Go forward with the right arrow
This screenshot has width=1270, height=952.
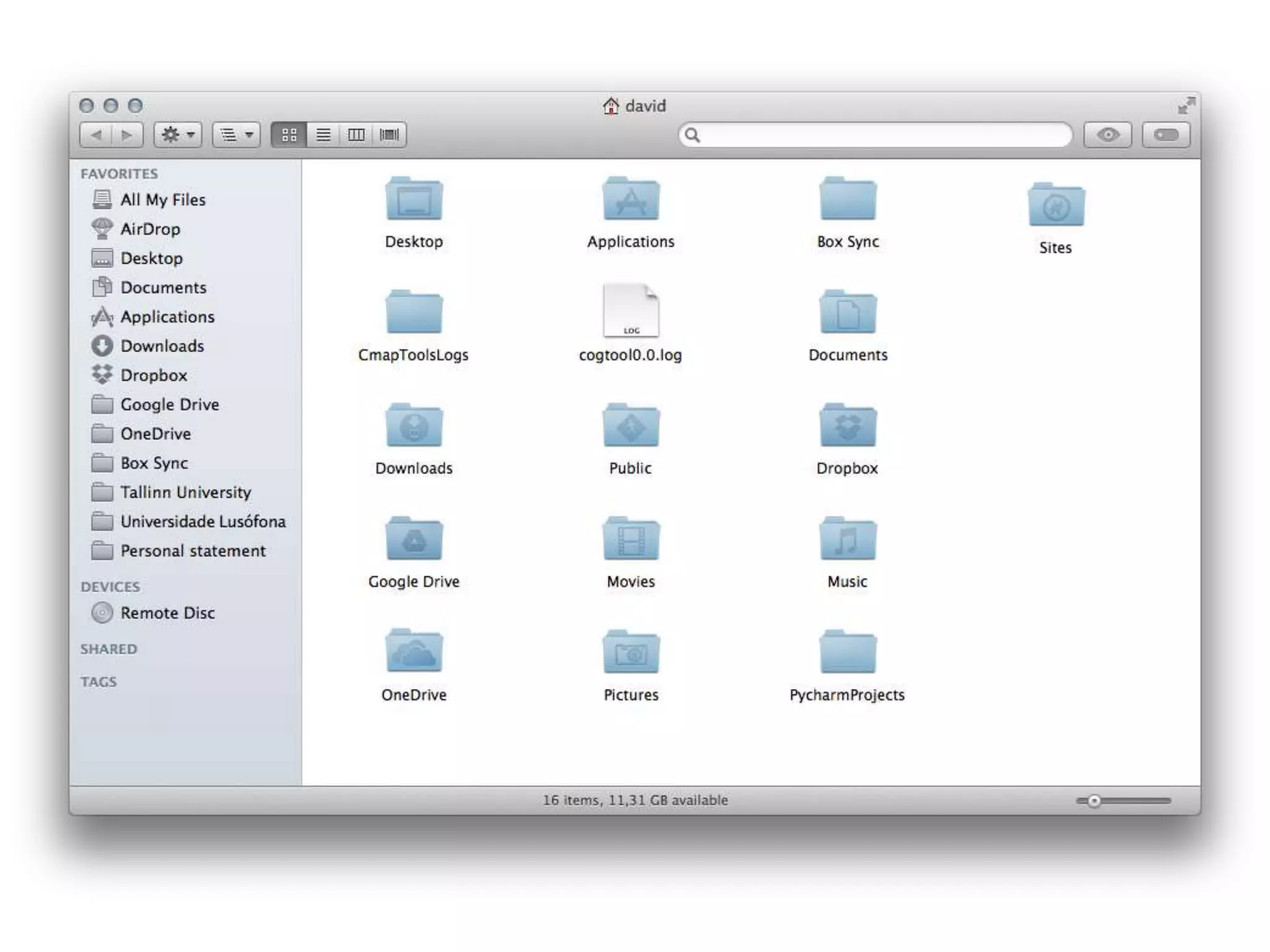[x=127, y=134]
